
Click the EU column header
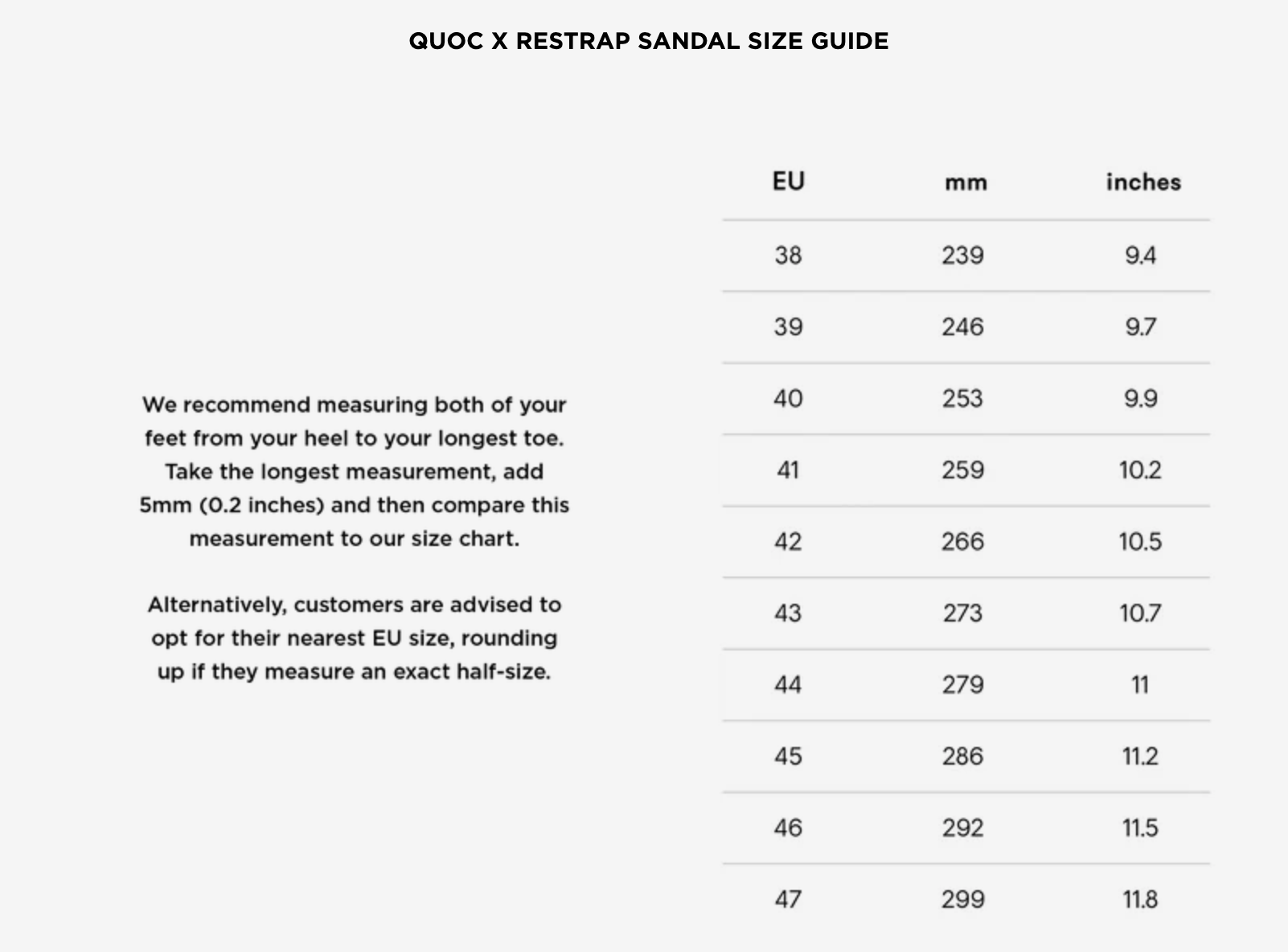pyautogui.click(x=788, y=181)
